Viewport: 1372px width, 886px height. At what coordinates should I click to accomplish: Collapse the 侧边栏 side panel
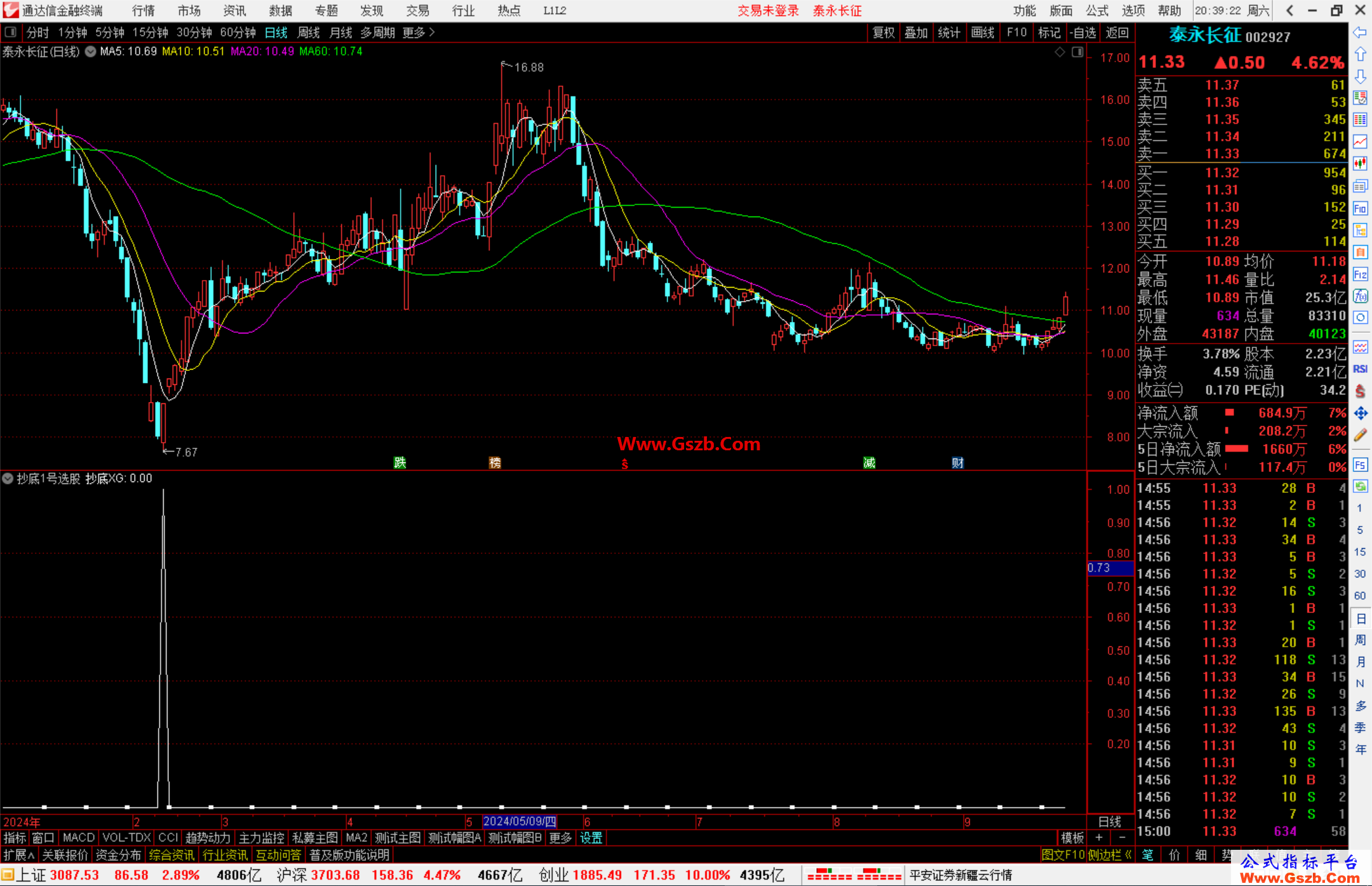[x=1110, y=855]
